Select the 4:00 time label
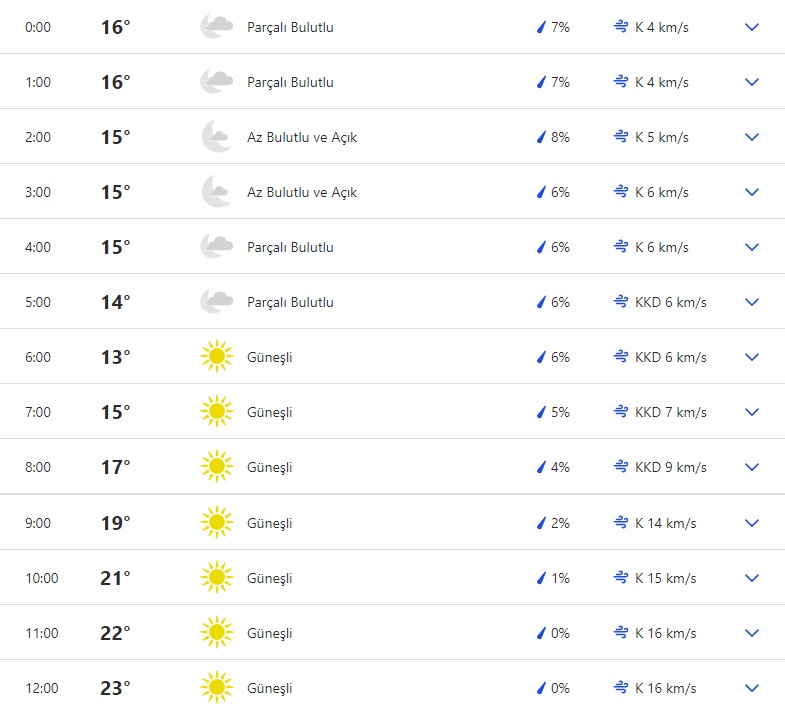 [38, 247]
